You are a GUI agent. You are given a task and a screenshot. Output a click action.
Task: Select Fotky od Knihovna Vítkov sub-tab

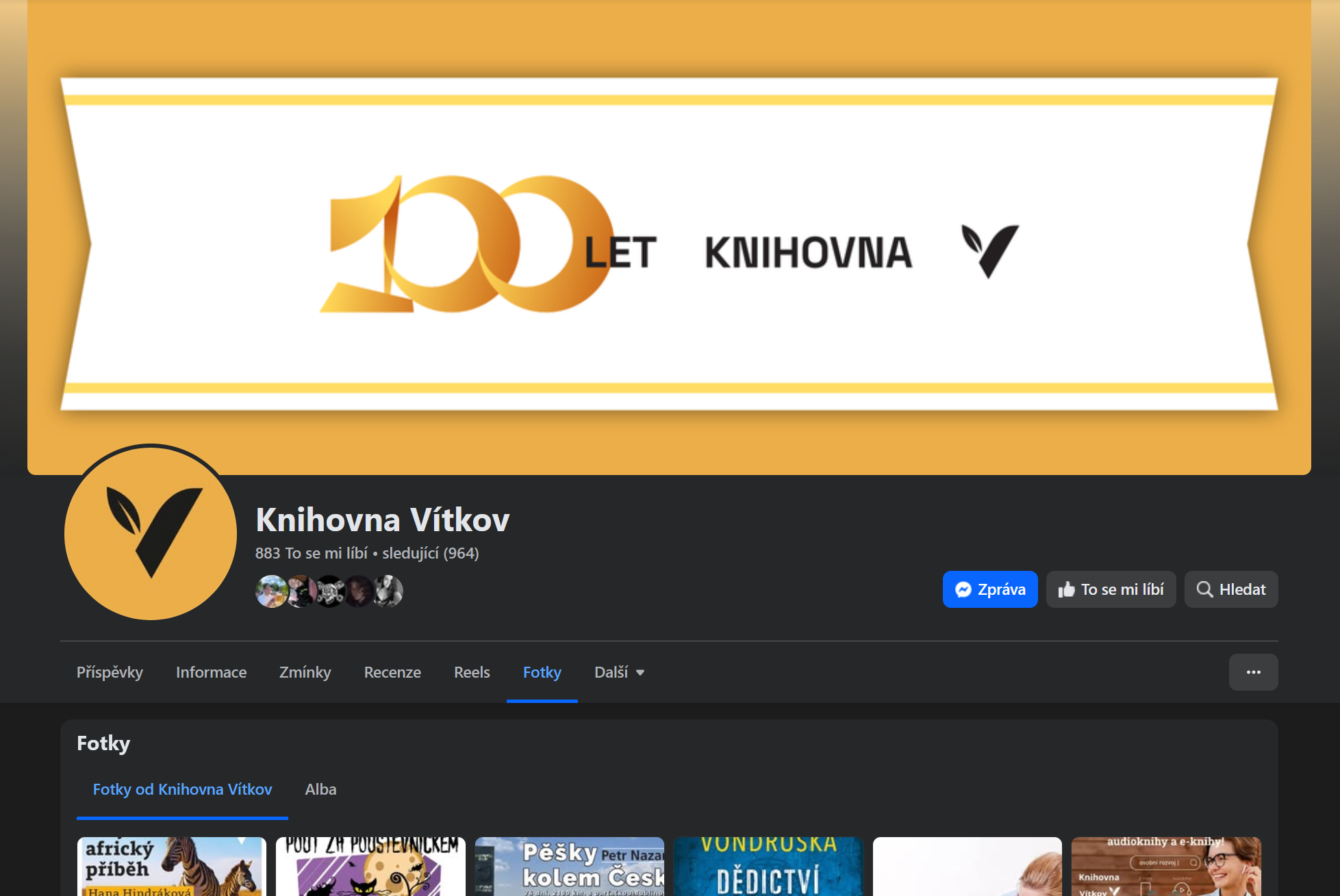pyautogui.click(x=182, y=789)
